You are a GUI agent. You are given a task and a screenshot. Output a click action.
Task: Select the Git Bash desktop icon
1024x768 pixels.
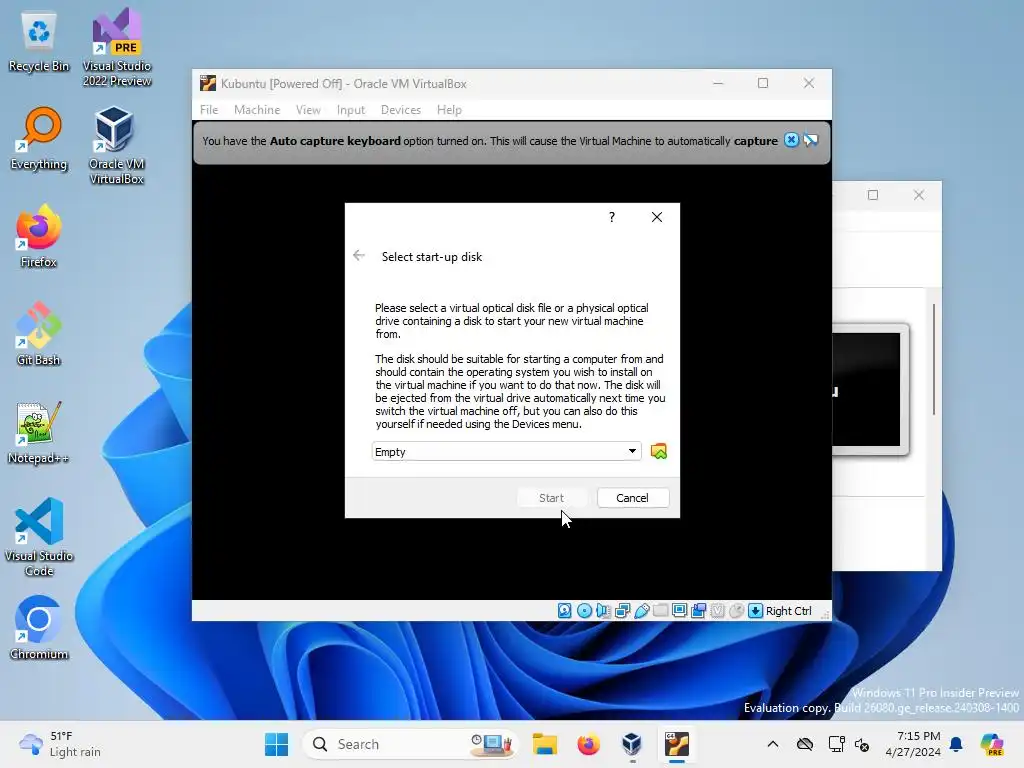click(x=39, y=334)
